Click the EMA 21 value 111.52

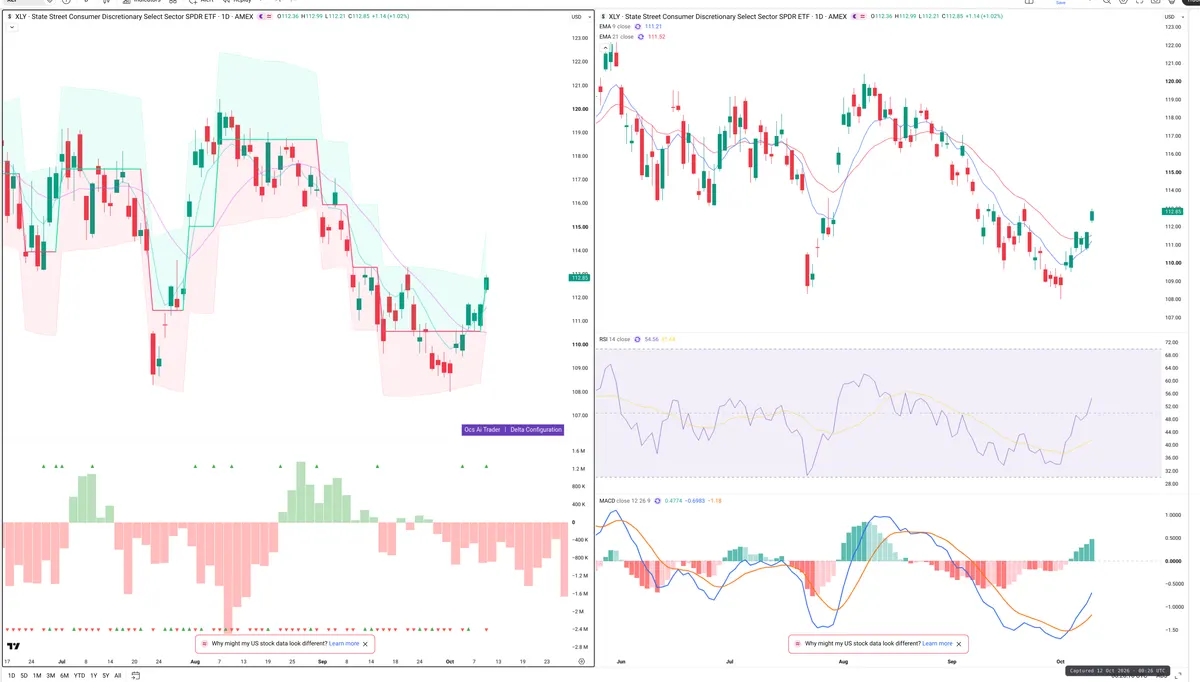[656, 37]
